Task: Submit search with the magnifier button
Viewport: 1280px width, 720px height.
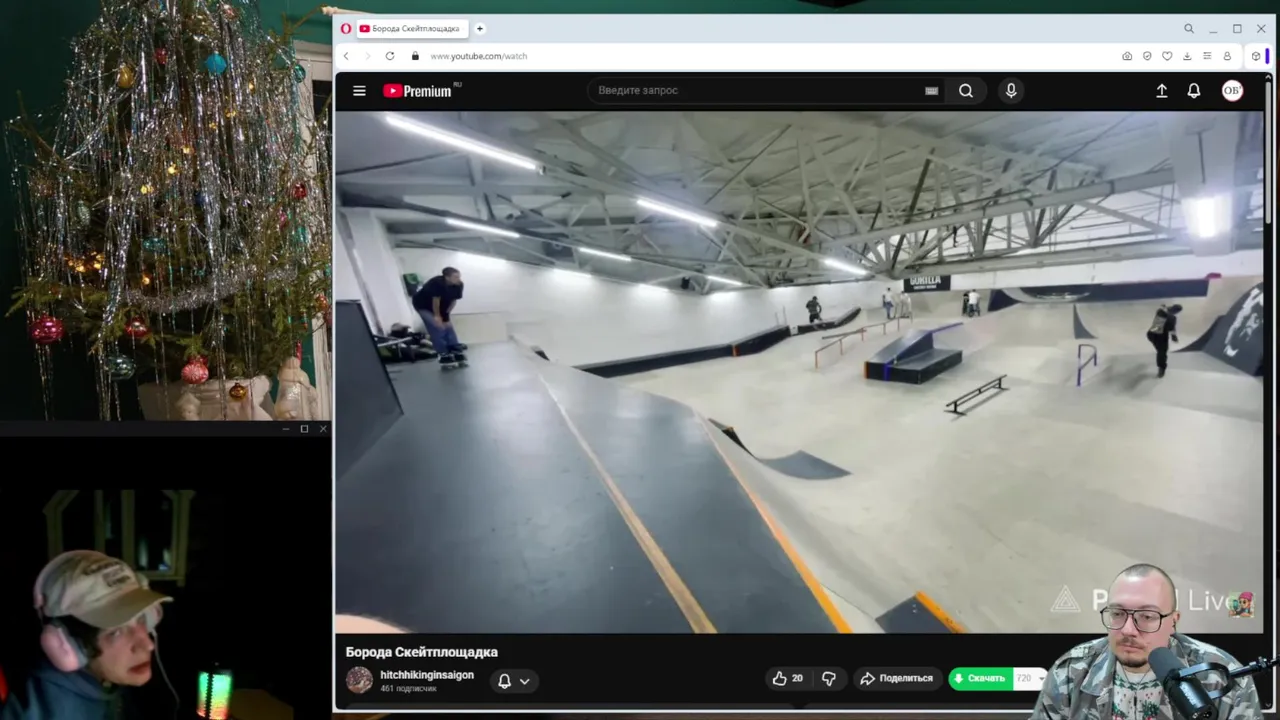Action: [x=966, y=90]
